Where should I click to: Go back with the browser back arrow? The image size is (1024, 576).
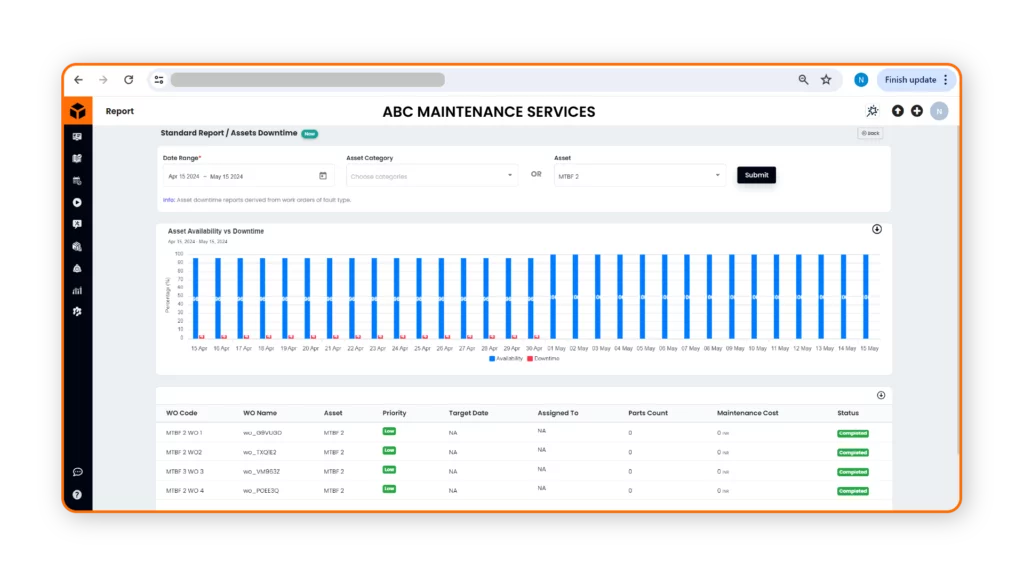[78, 80]
